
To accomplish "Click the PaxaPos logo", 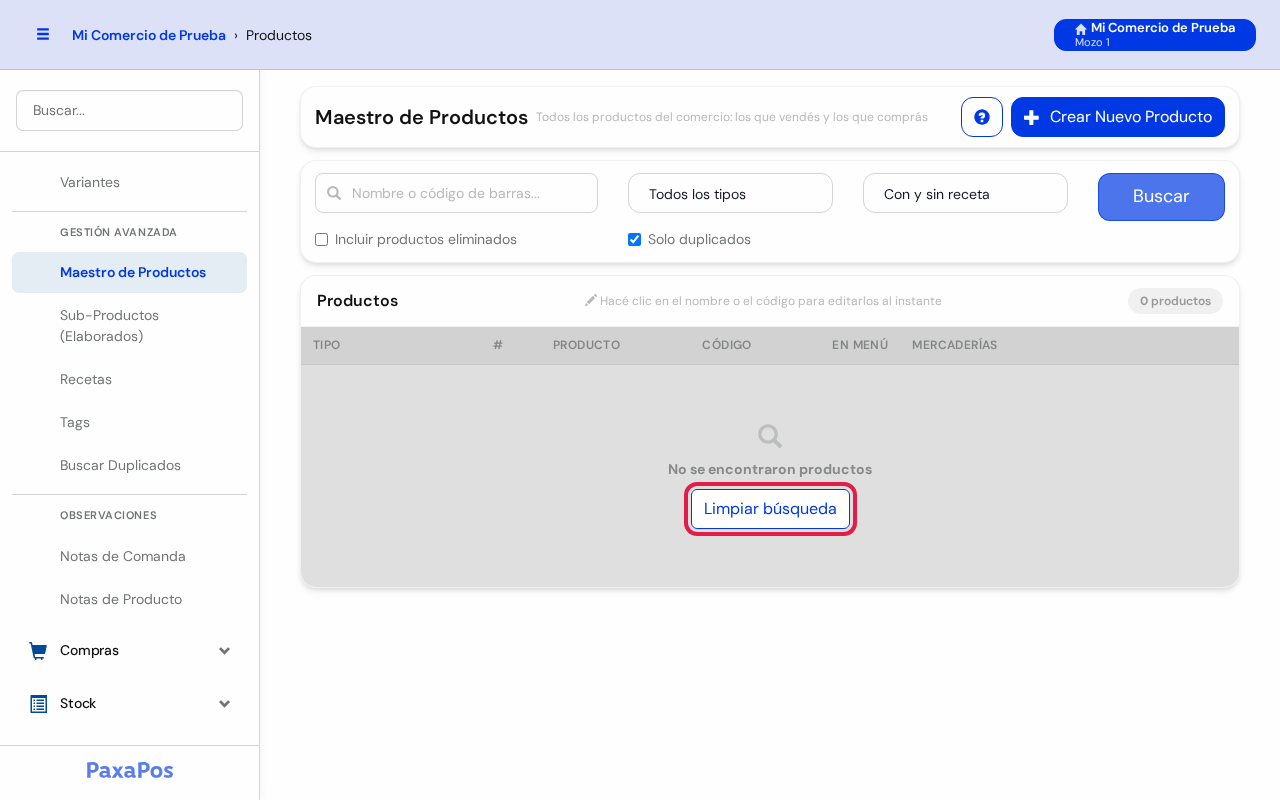I will click(130, 770).
